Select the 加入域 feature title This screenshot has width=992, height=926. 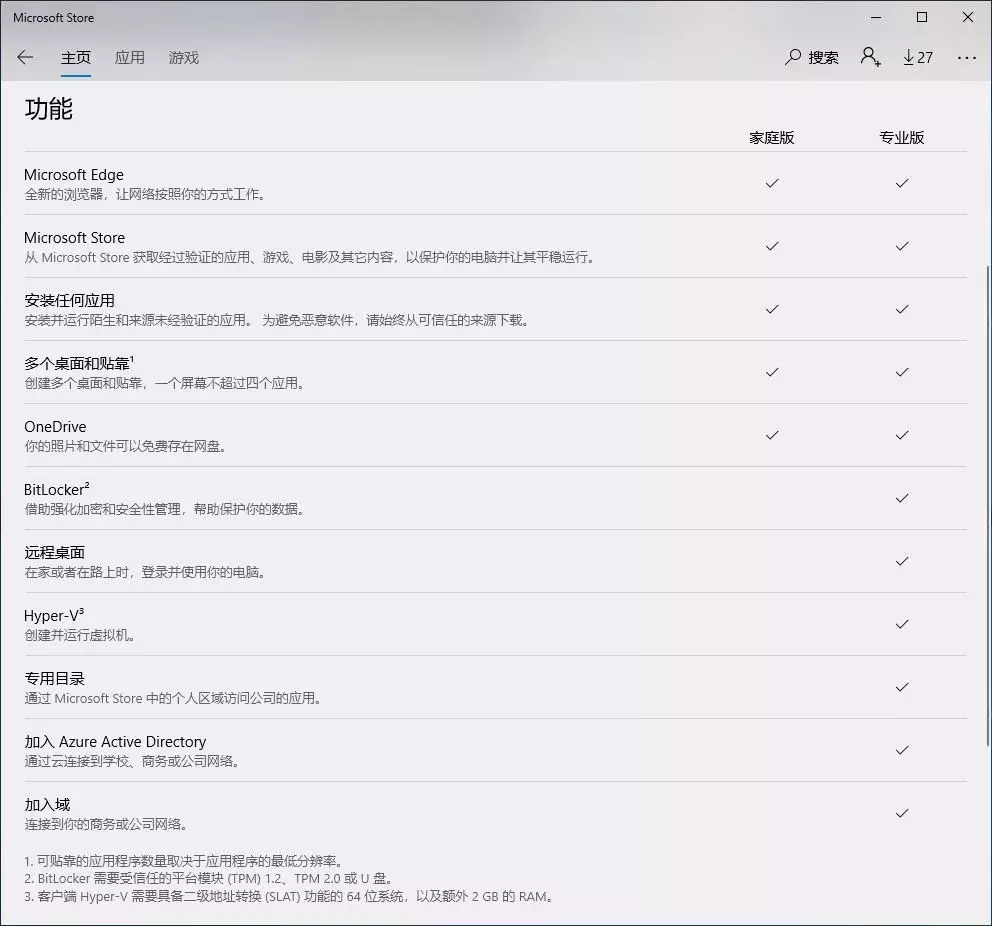[x=47, y=805]
